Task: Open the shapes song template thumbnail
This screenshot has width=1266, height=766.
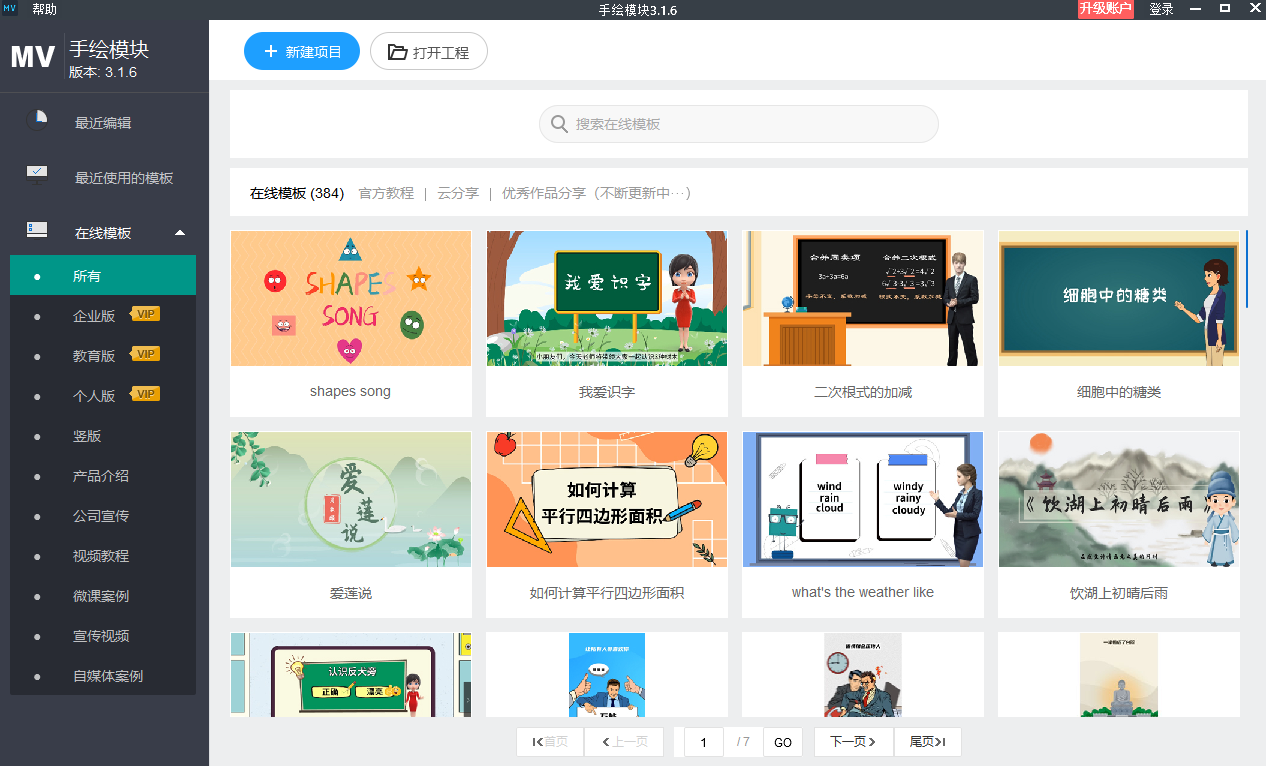Action: tap(351, 298)
